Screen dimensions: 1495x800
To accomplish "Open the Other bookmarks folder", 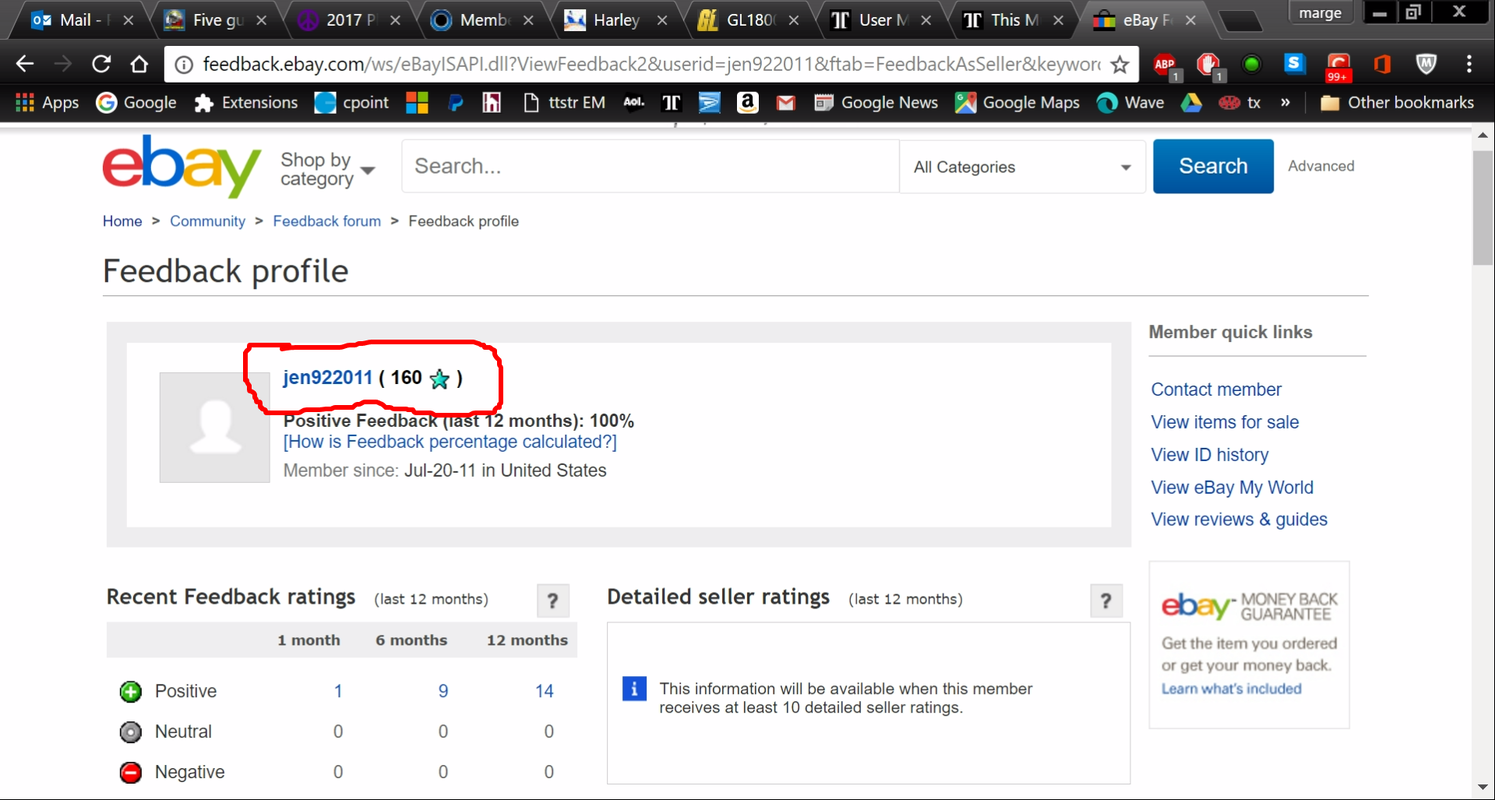I will (x=1397, y=102).
